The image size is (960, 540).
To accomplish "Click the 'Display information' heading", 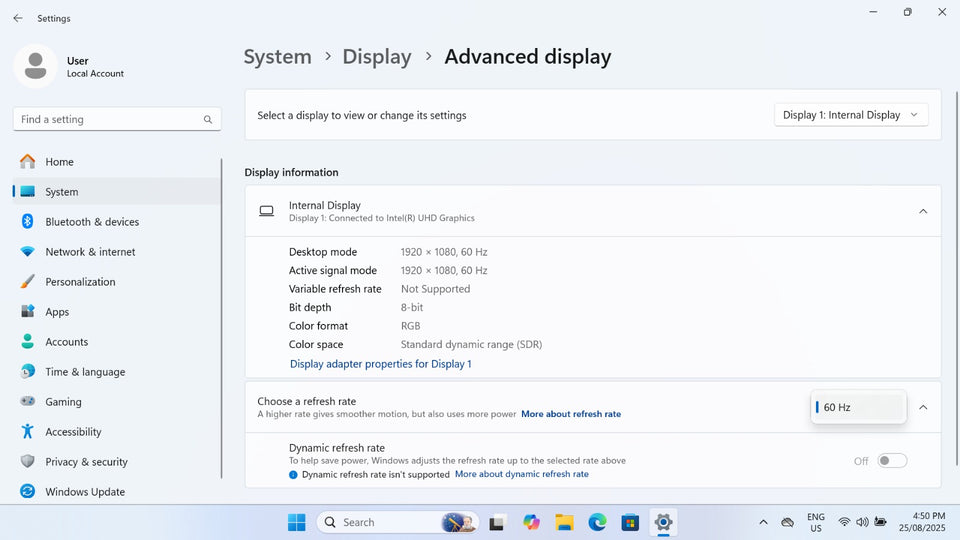I will [291, 173].
